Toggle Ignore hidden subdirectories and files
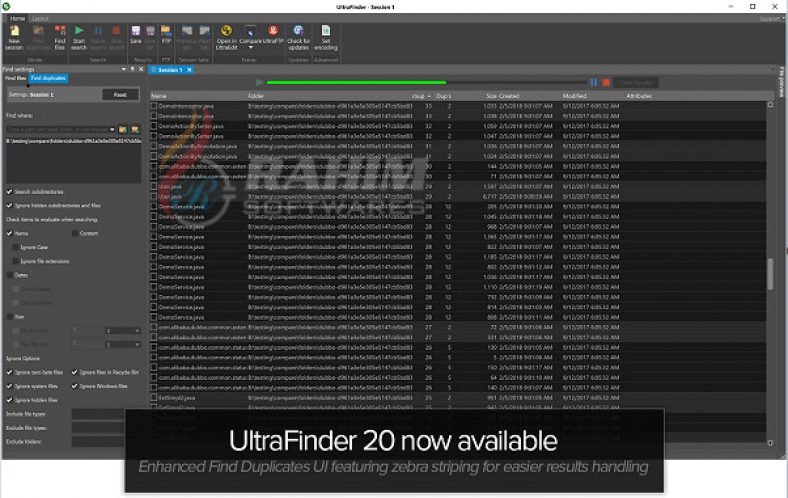The image size is (788, 498). pos(10,206)
